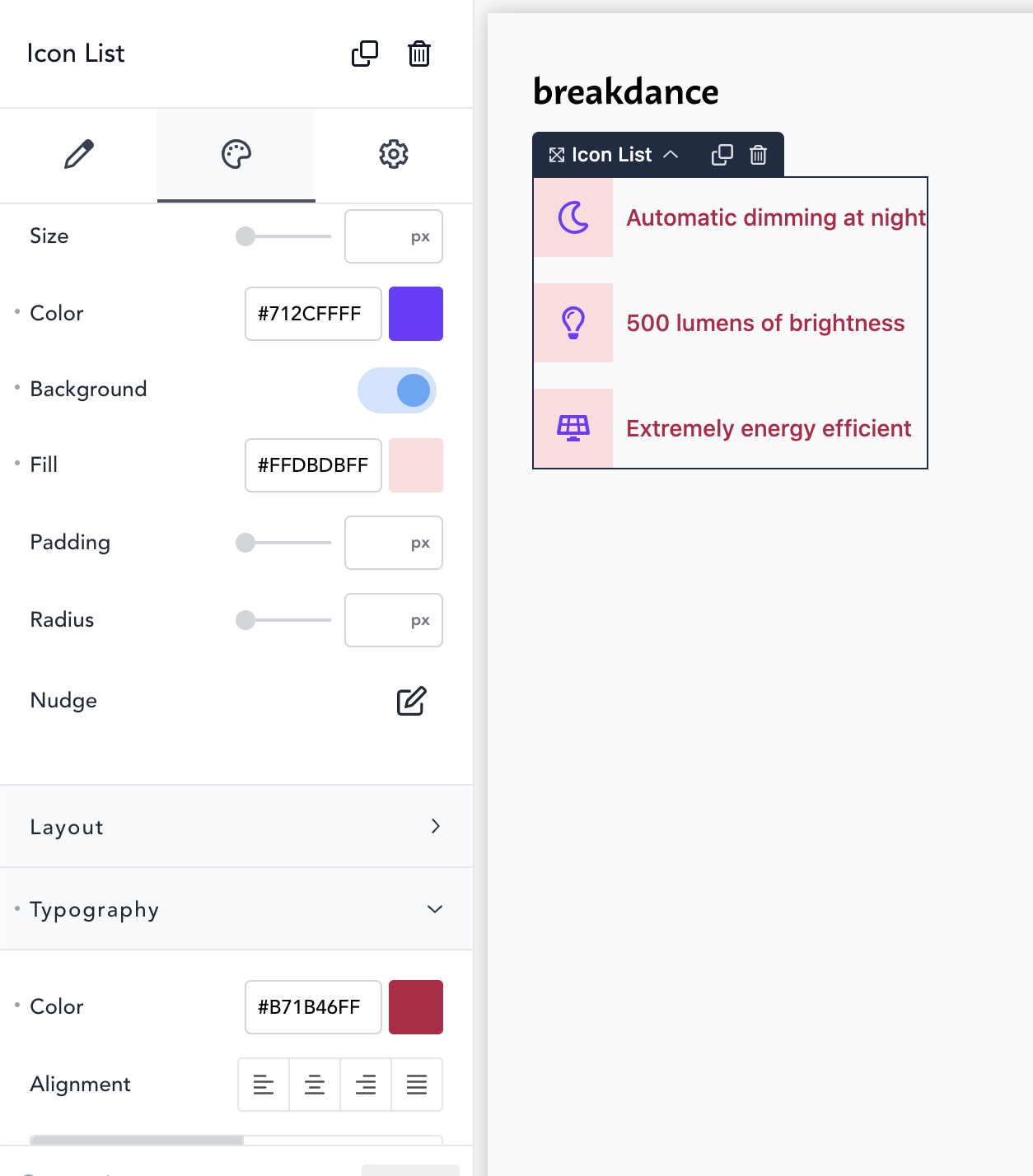Image resolution: width=1033 pixels, height=1176 pixels.
Task: Open the Nudge editor
Action: click(411, 702)
